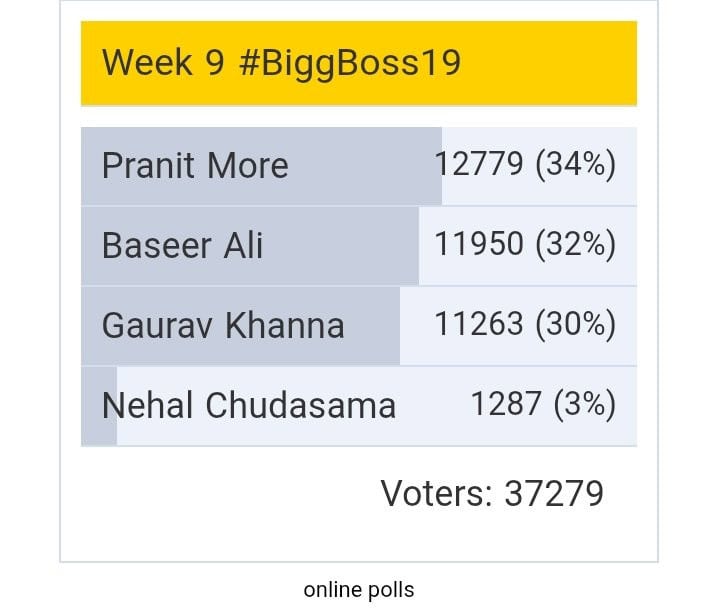Click the "Voters: 37279" total text
The image size is (719, 613).
[492, 493]
